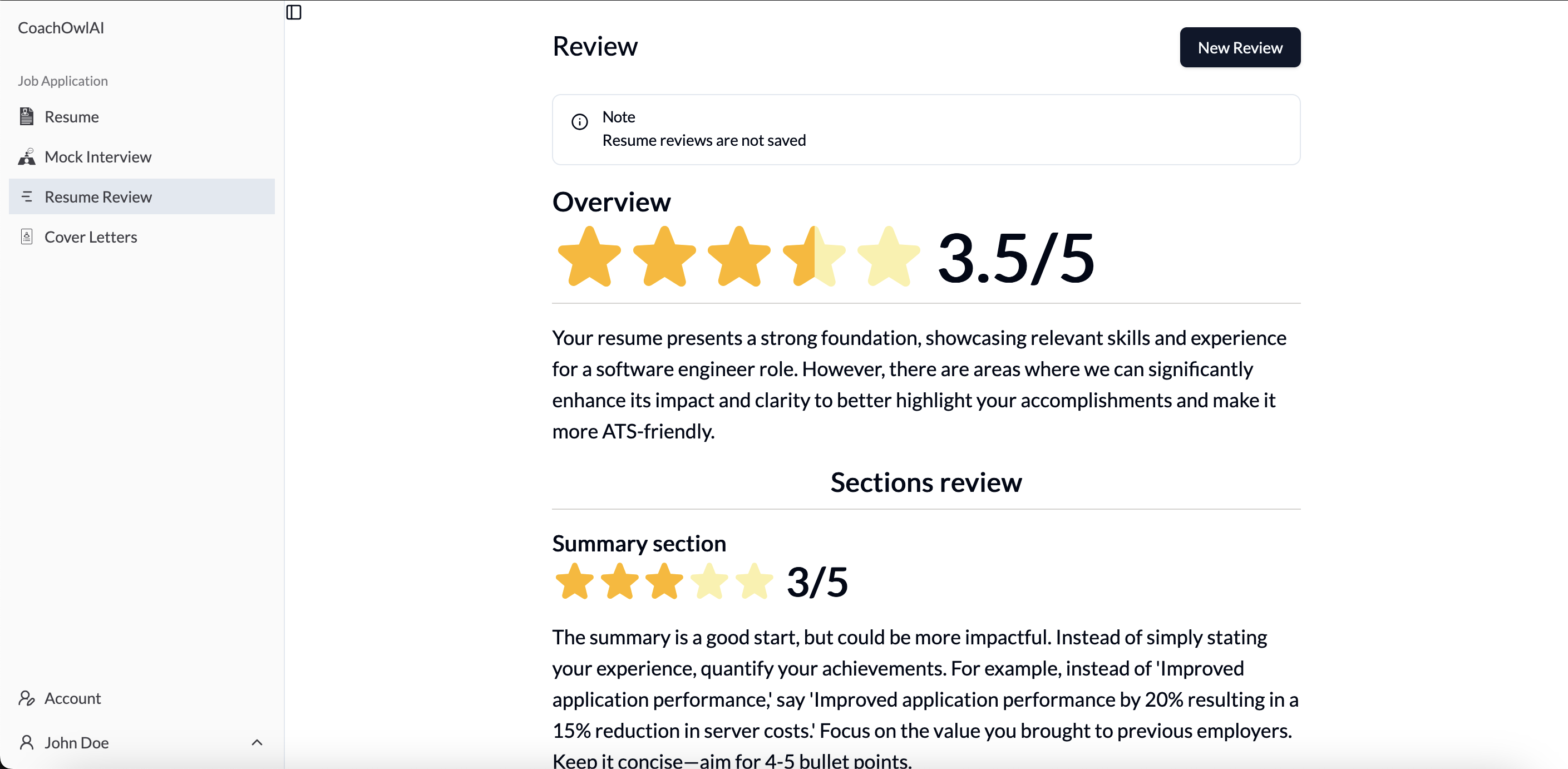Screen dimensions: 1568x769
Task: Click the fifth pale Overview star
Action: point(888,258)
